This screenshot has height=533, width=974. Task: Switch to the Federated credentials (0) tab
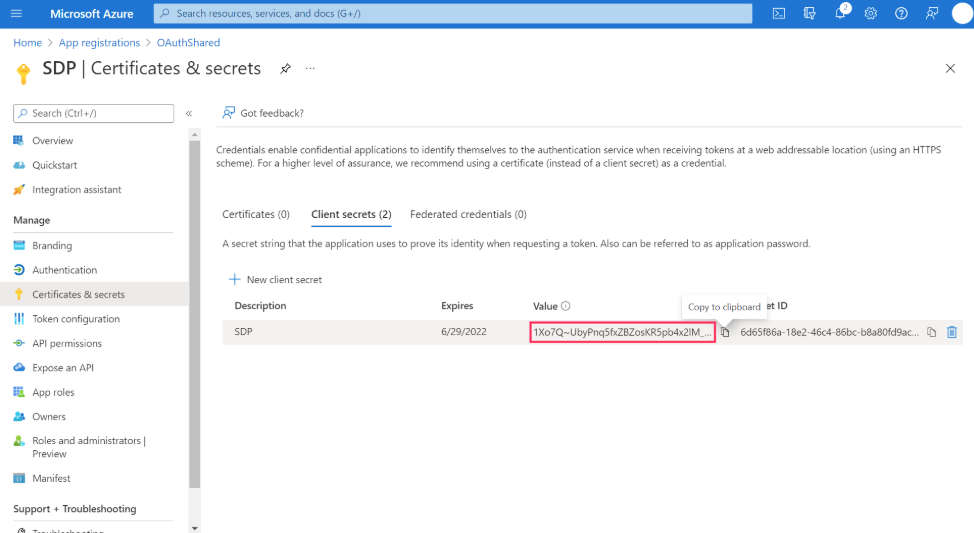click(x=468, y=214)
